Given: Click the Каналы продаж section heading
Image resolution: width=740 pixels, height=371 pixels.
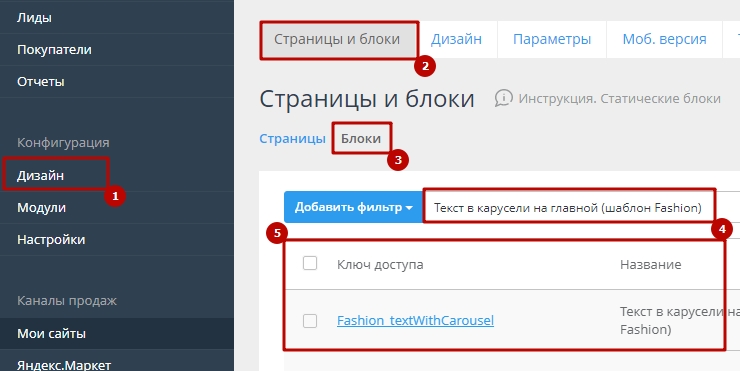Looking at the screenshot, I should 67,301.
